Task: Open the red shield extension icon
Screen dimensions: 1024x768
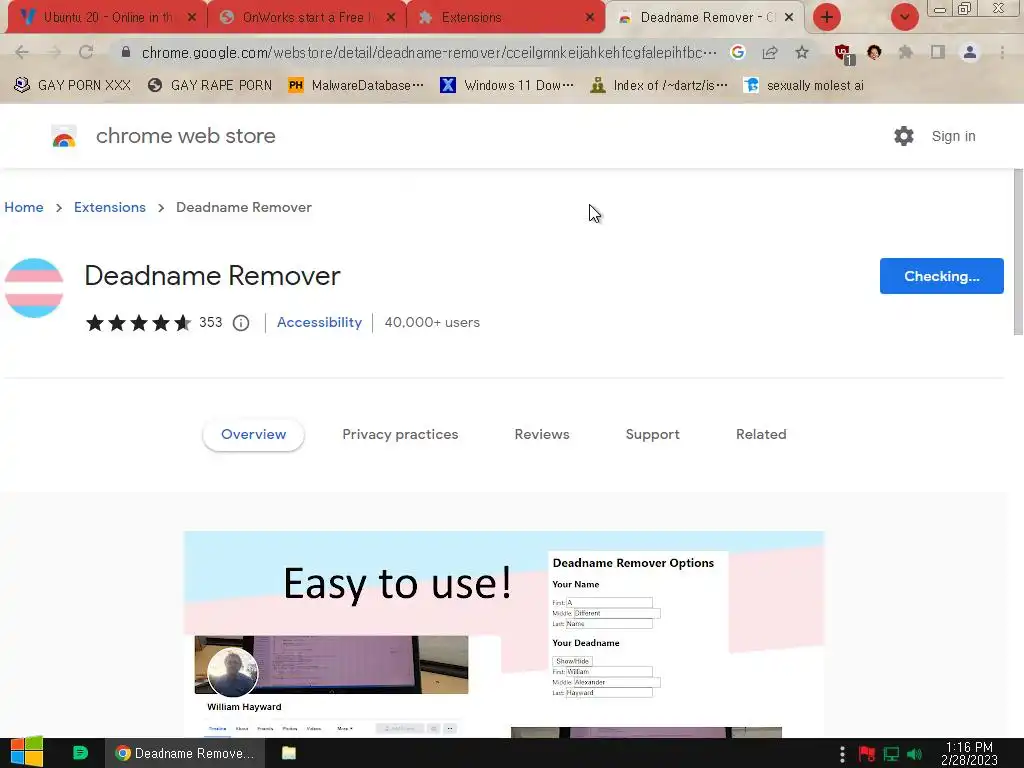Action: (x=843, y=53)
